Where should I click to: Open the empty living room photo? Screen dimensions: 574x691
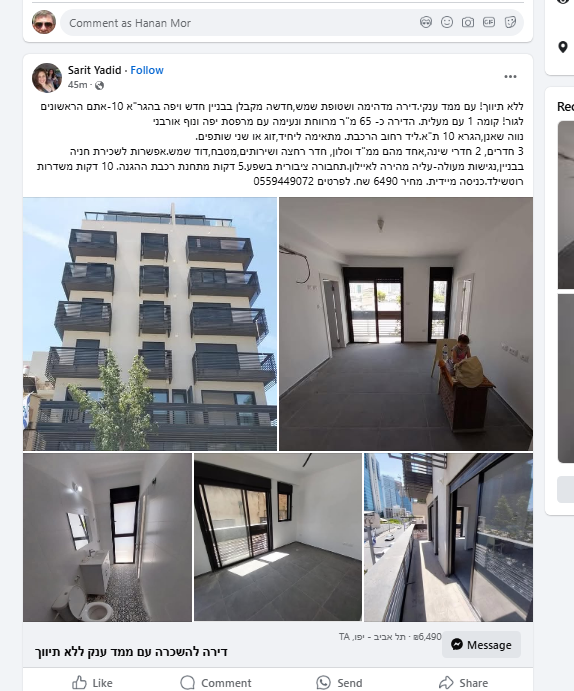[406, 324]
